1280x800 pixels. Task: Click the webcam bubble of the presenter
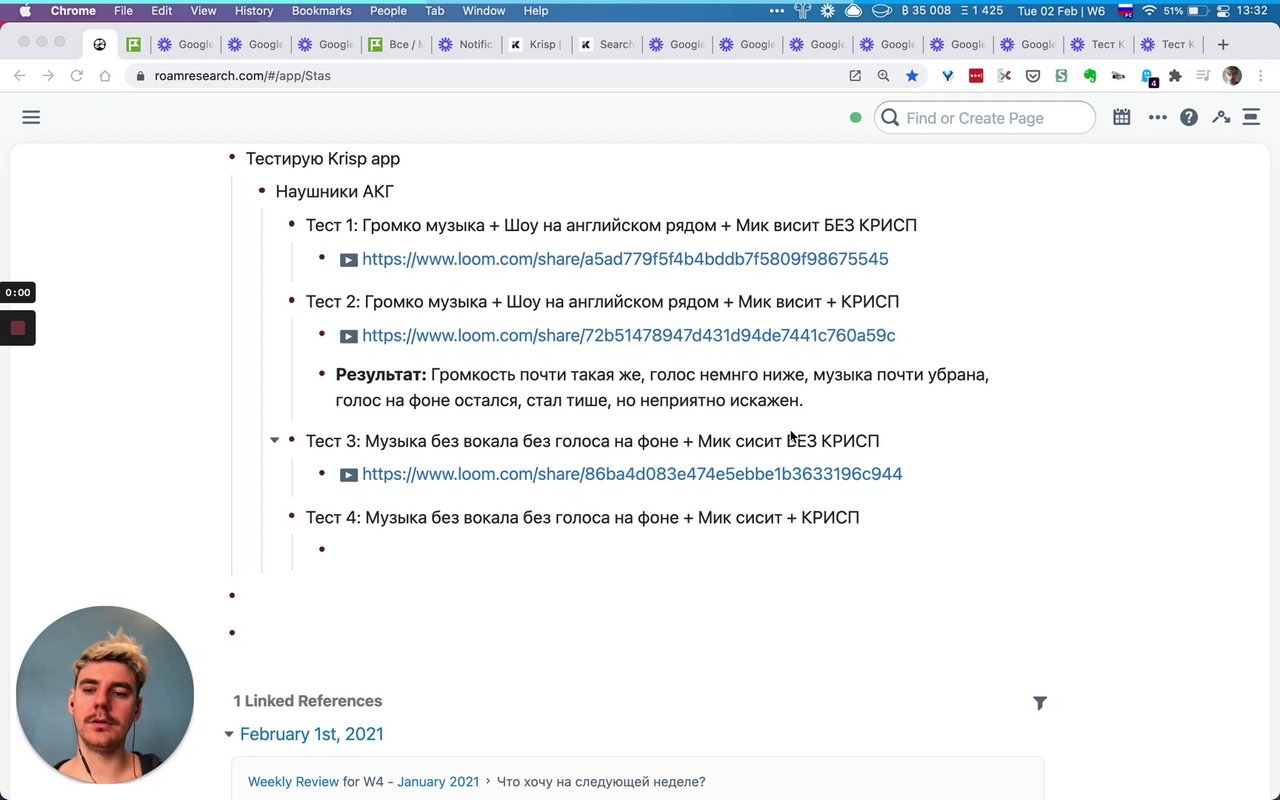105,694
